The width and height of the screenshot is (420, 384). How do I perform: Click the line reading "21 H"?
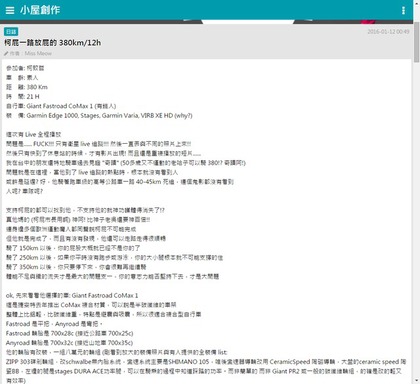coord(23,97)
